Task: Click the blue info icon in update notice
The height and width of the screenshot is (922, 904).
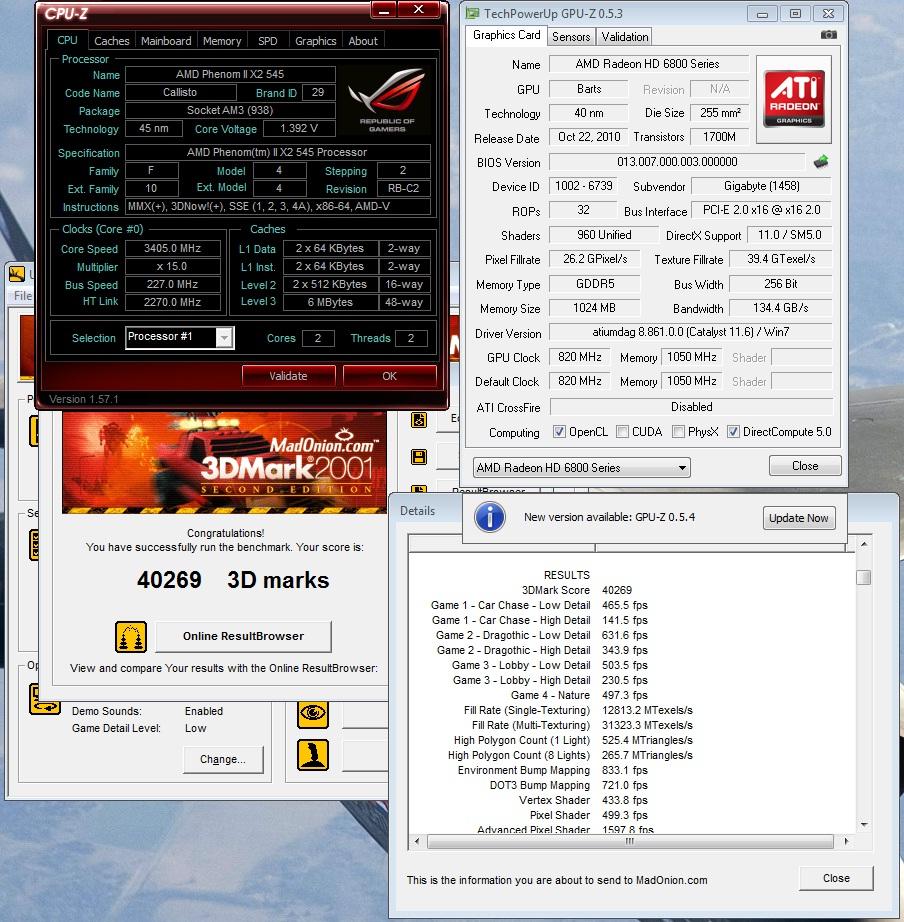Action: [x=489, y=517]
